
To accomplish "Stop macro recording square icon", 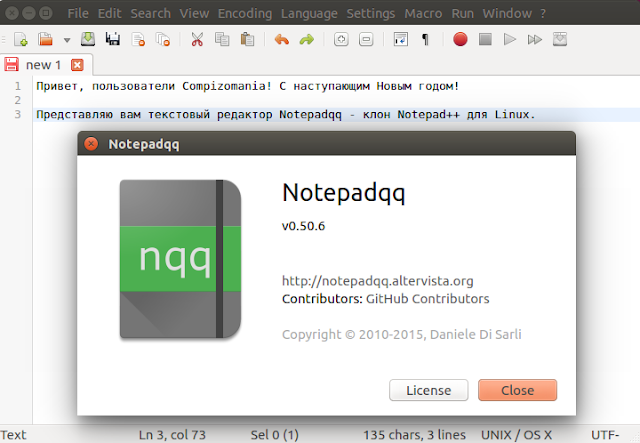I will point(485,40).
